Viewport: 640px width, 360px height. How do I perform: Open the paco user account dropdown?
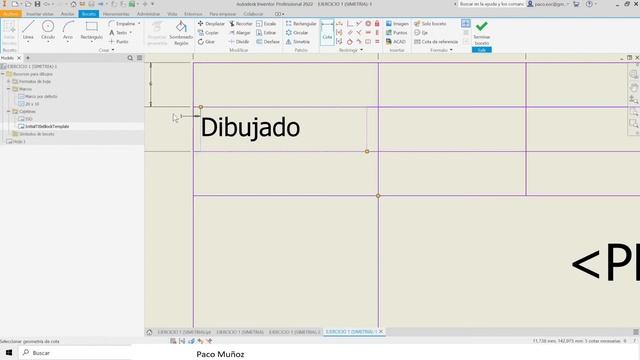(x=548, y=4)
